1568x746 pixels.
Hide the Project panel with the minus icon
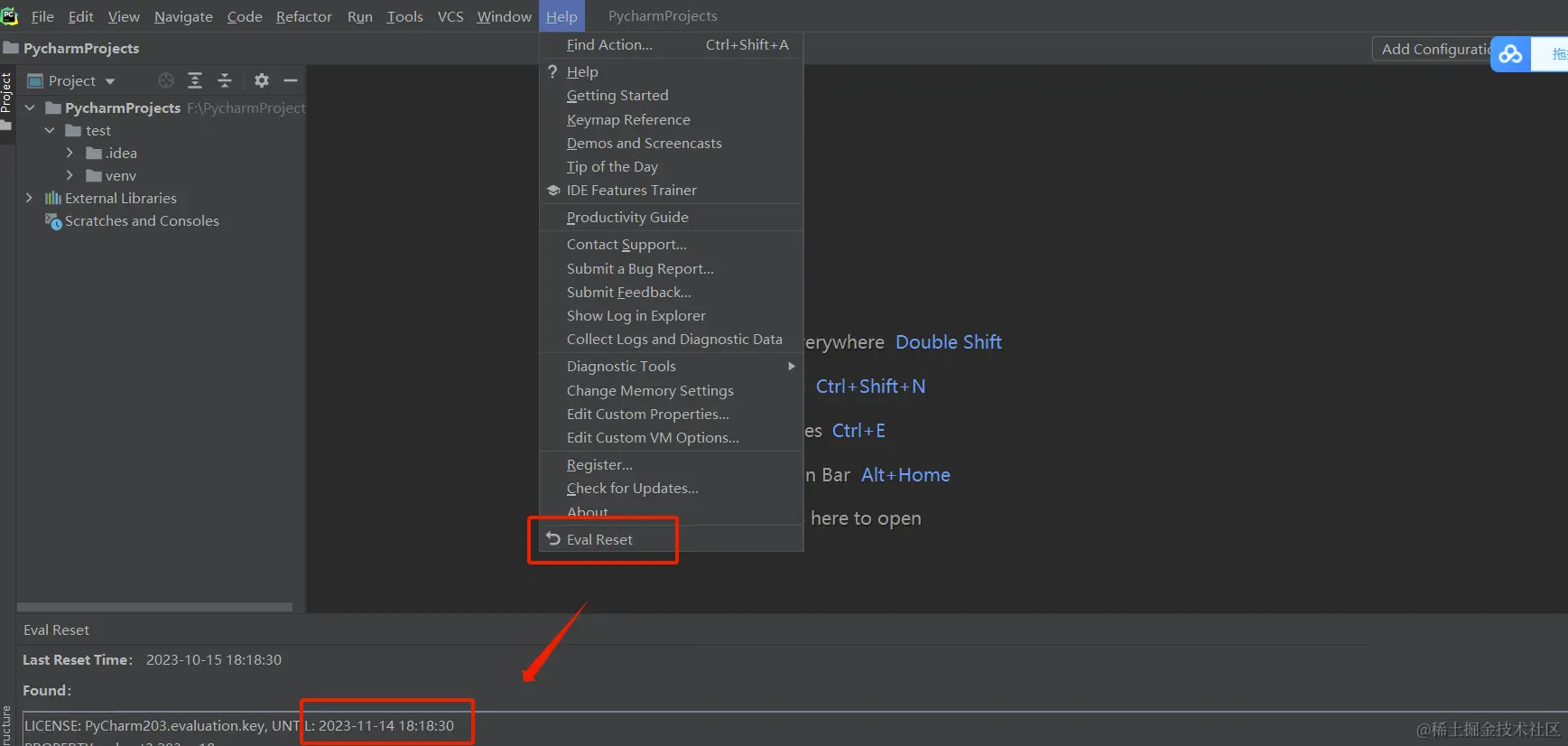[291, 80]
